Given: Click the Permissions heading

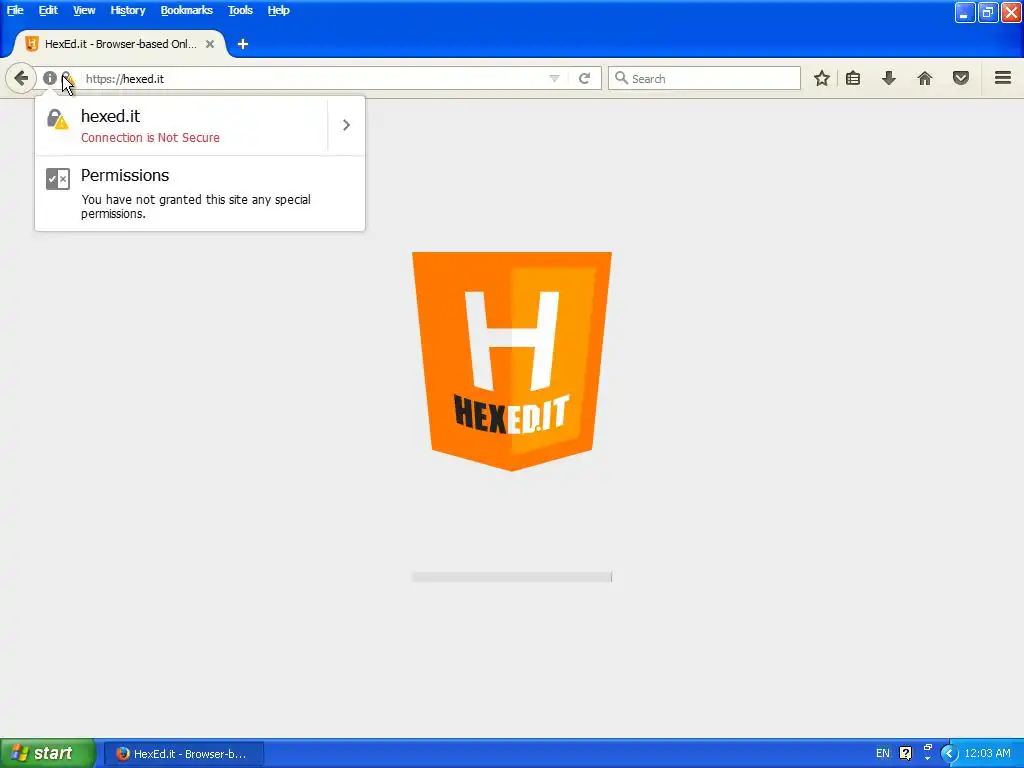Looking at the screenshot, I should point(125,175).
